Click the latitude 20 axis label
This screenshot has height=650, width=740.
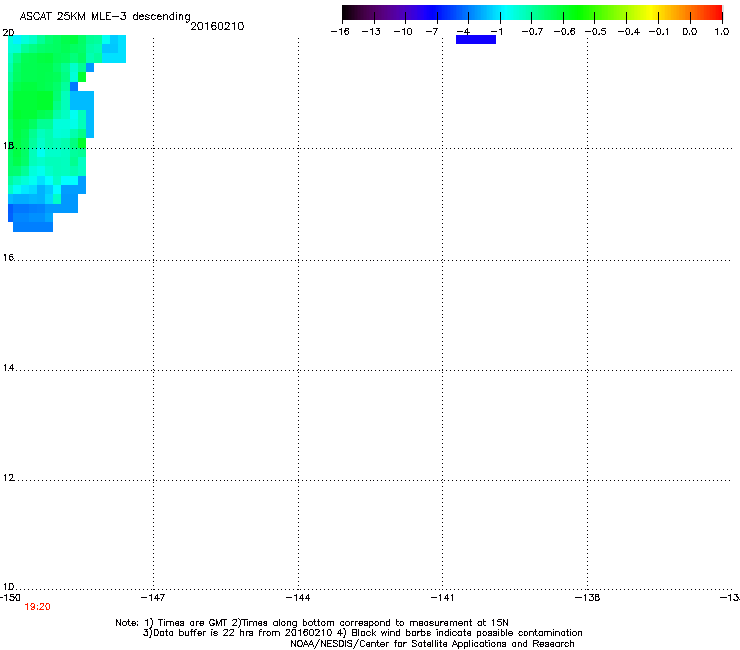pos(8,33)
